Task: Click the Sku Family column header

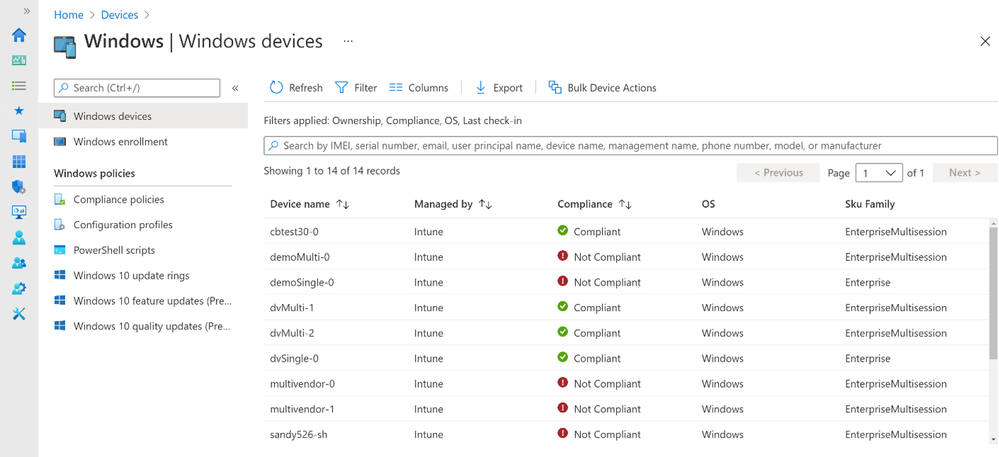Action: click(x=870, y=205)
